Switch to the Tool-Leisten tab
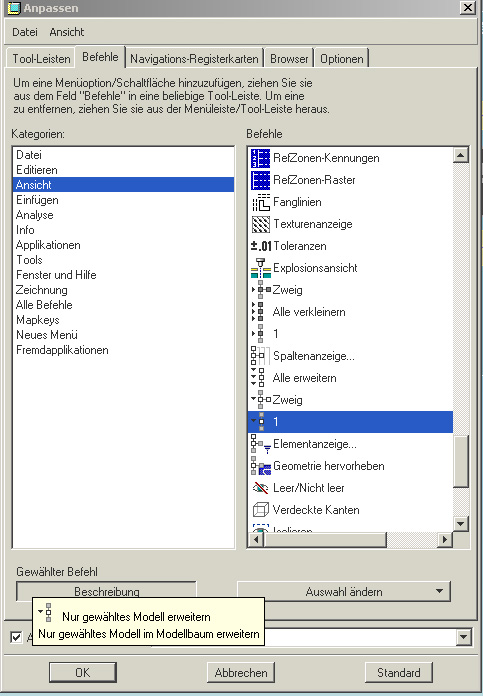This screenshot has height=696, width=483. point(41,59)
